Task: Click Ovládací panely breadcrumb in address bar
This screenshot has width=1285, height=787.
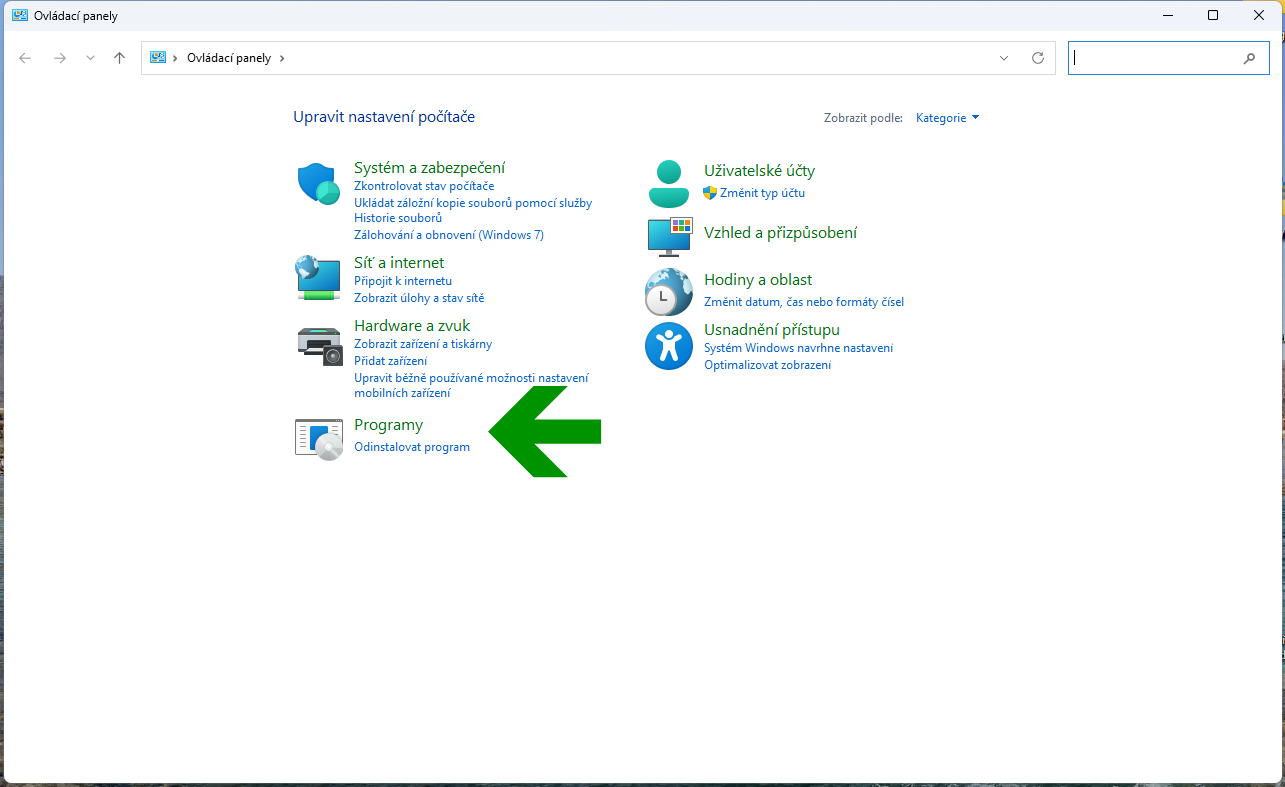Action: click(x=228, y=58)
